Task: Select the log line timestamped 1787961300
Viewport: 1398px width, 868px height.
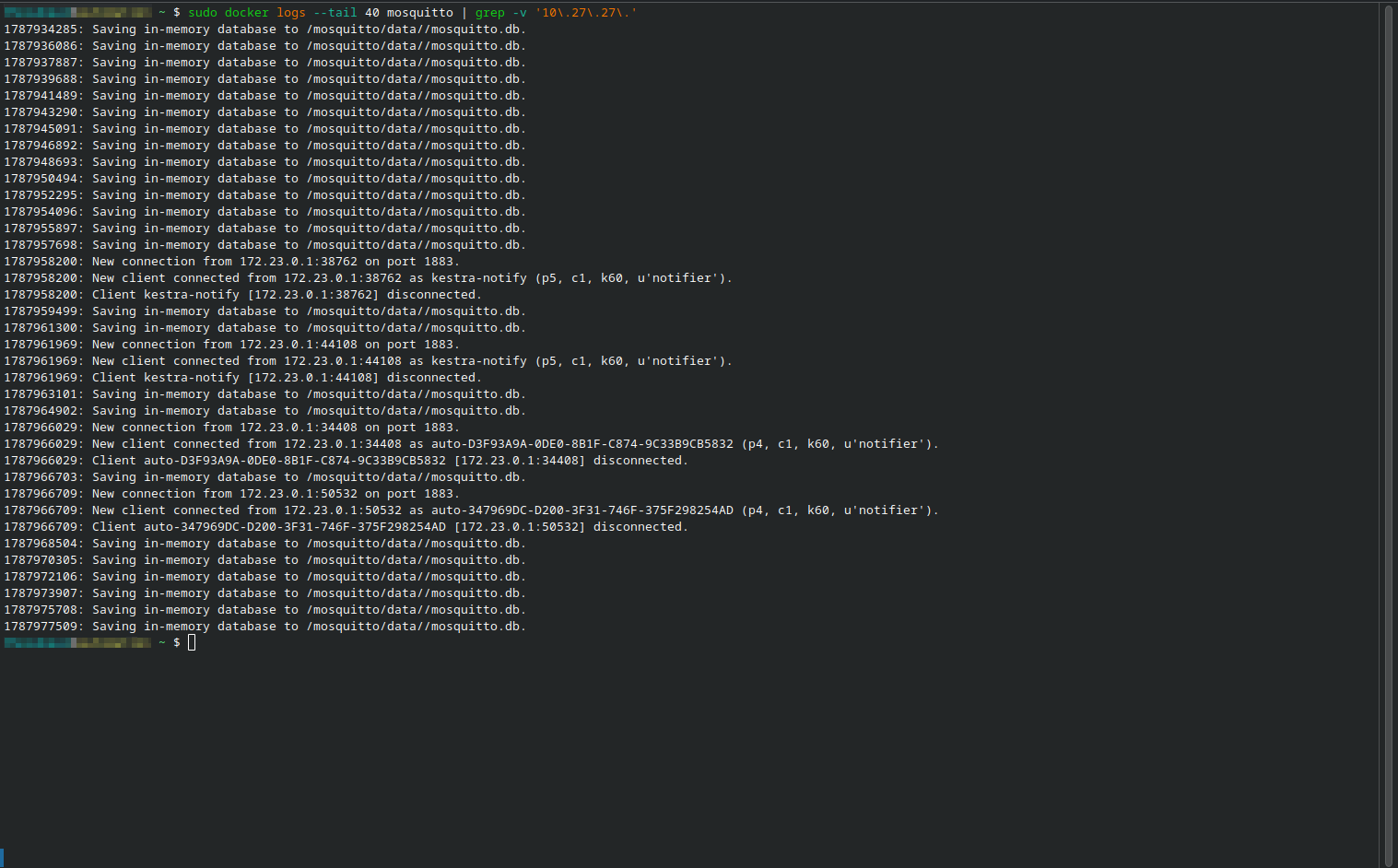Action: (265, 328)
